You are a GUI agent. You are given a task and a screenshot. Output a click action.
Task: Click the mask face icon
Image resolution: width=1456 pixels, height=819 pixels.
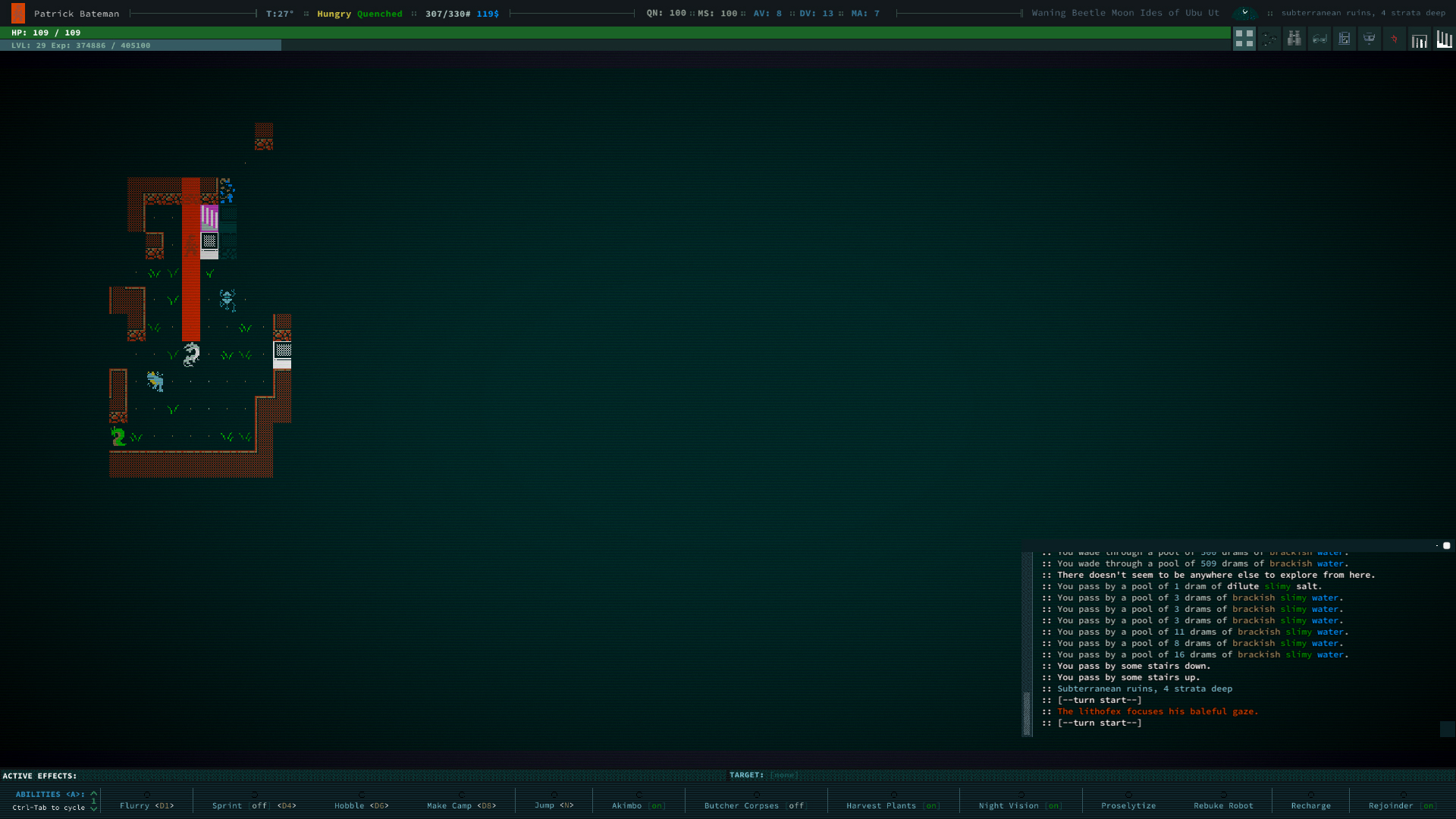1369,39
